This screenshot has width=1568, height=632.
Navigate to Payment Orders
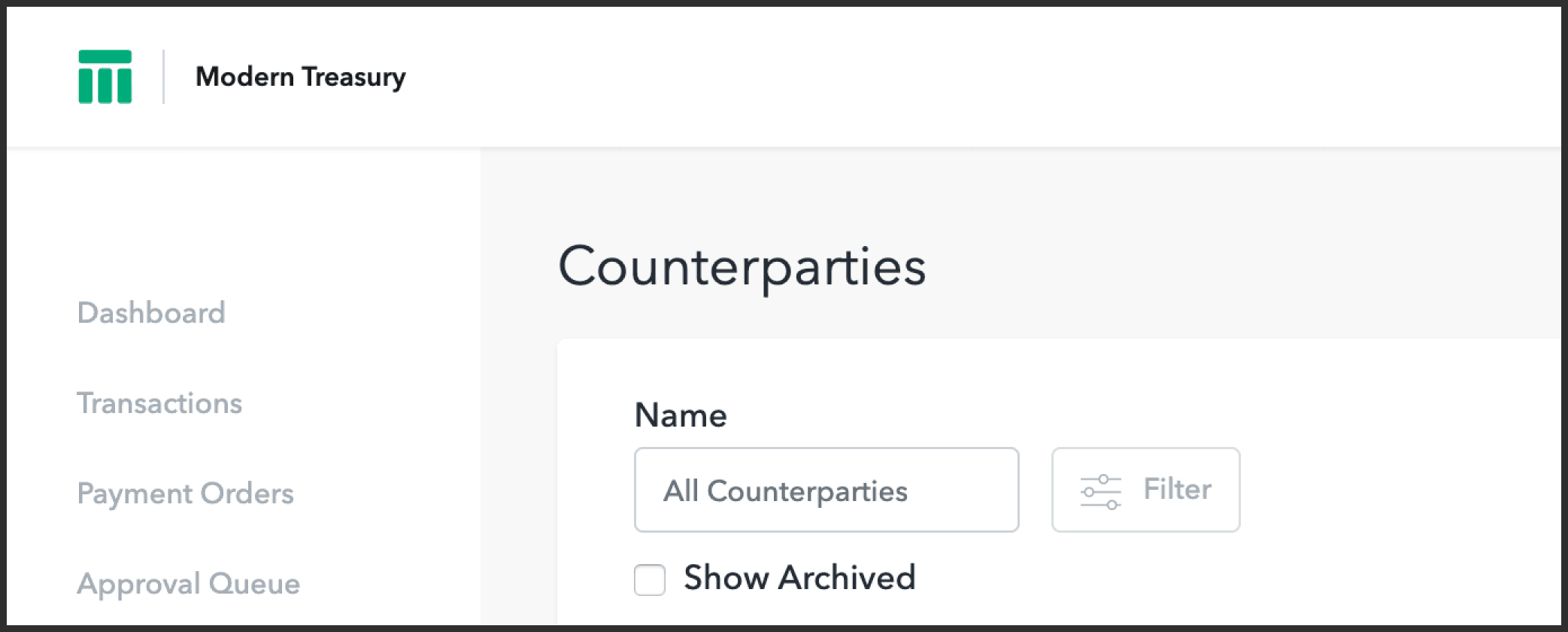click(185, 494)
